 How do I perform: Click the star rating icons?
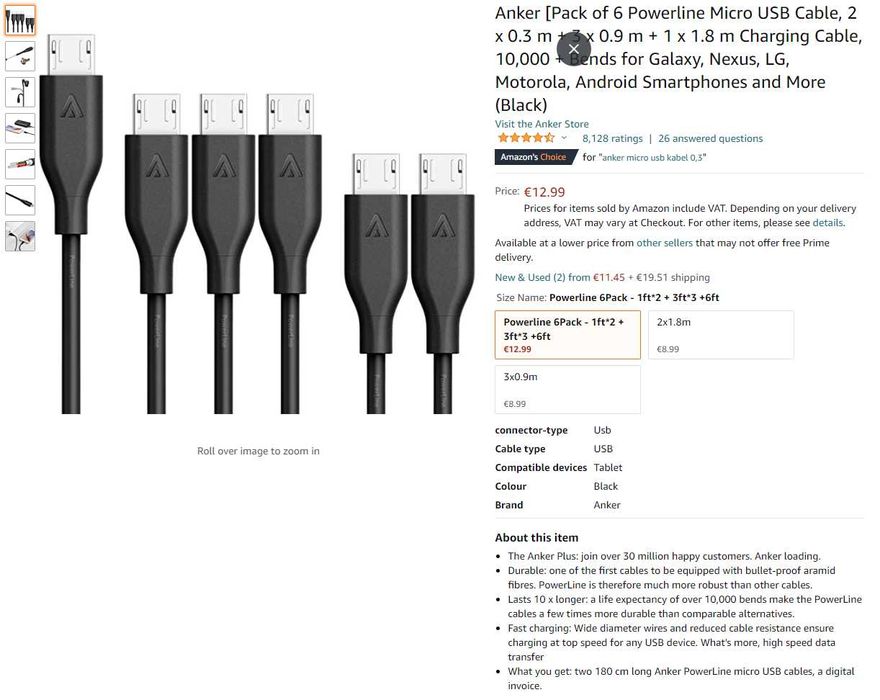(x=525, y=139)
